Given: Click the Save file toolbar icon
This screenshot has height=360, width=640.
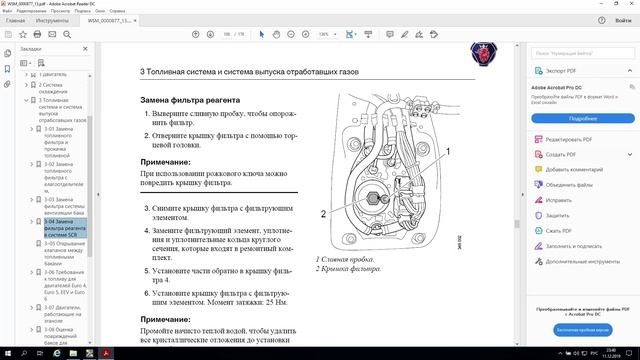Looking at the screenshot, I should [8, 35].
